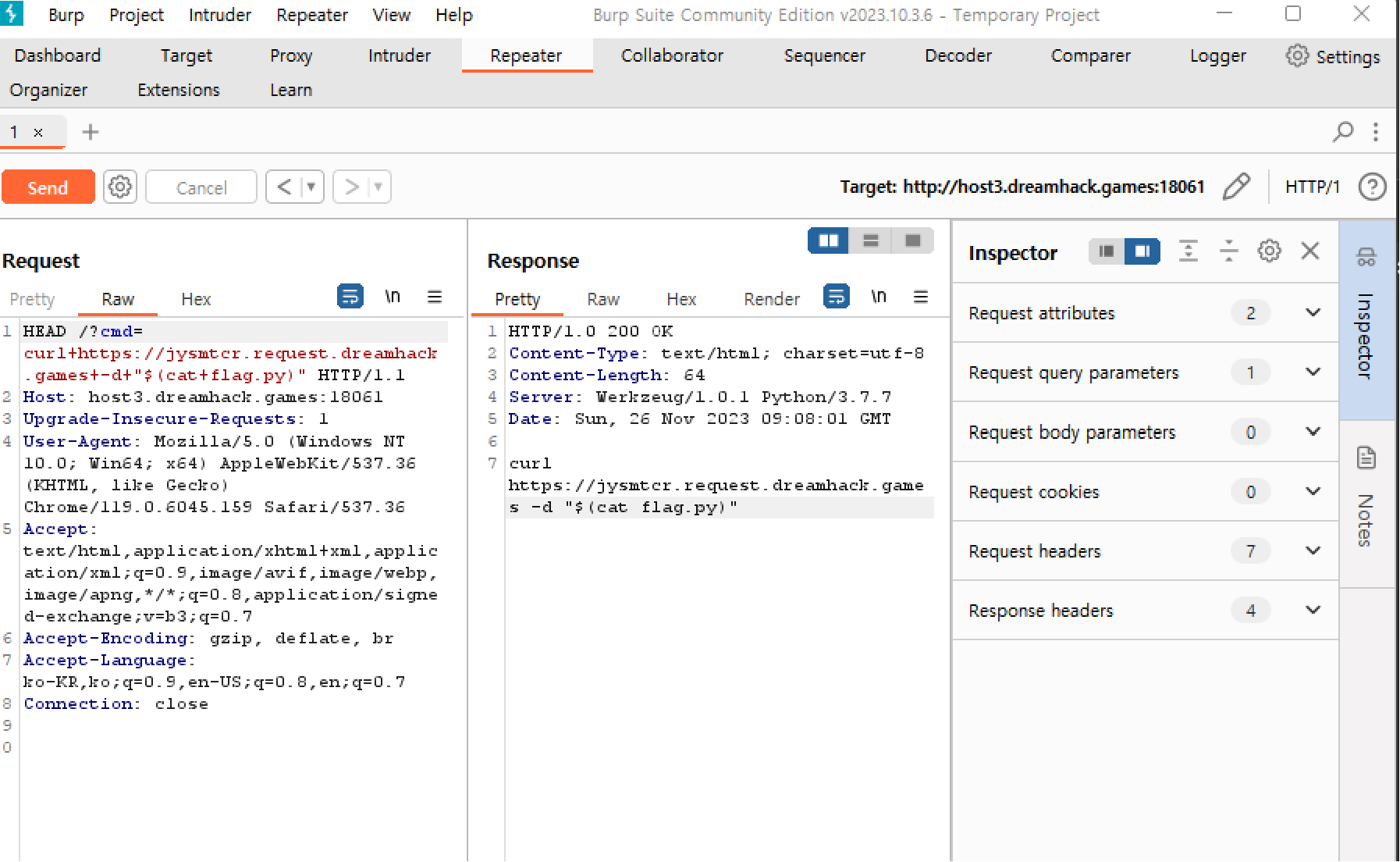This screenshot has width=1400, height=862.
Task: Select Repeater tab 1
Action: (x=14, y=132)
